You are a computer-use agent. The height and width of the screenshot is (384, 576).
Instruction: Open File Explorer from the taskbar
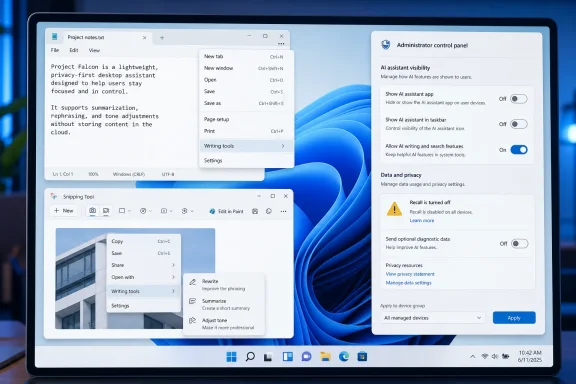[x=325, y=356]
